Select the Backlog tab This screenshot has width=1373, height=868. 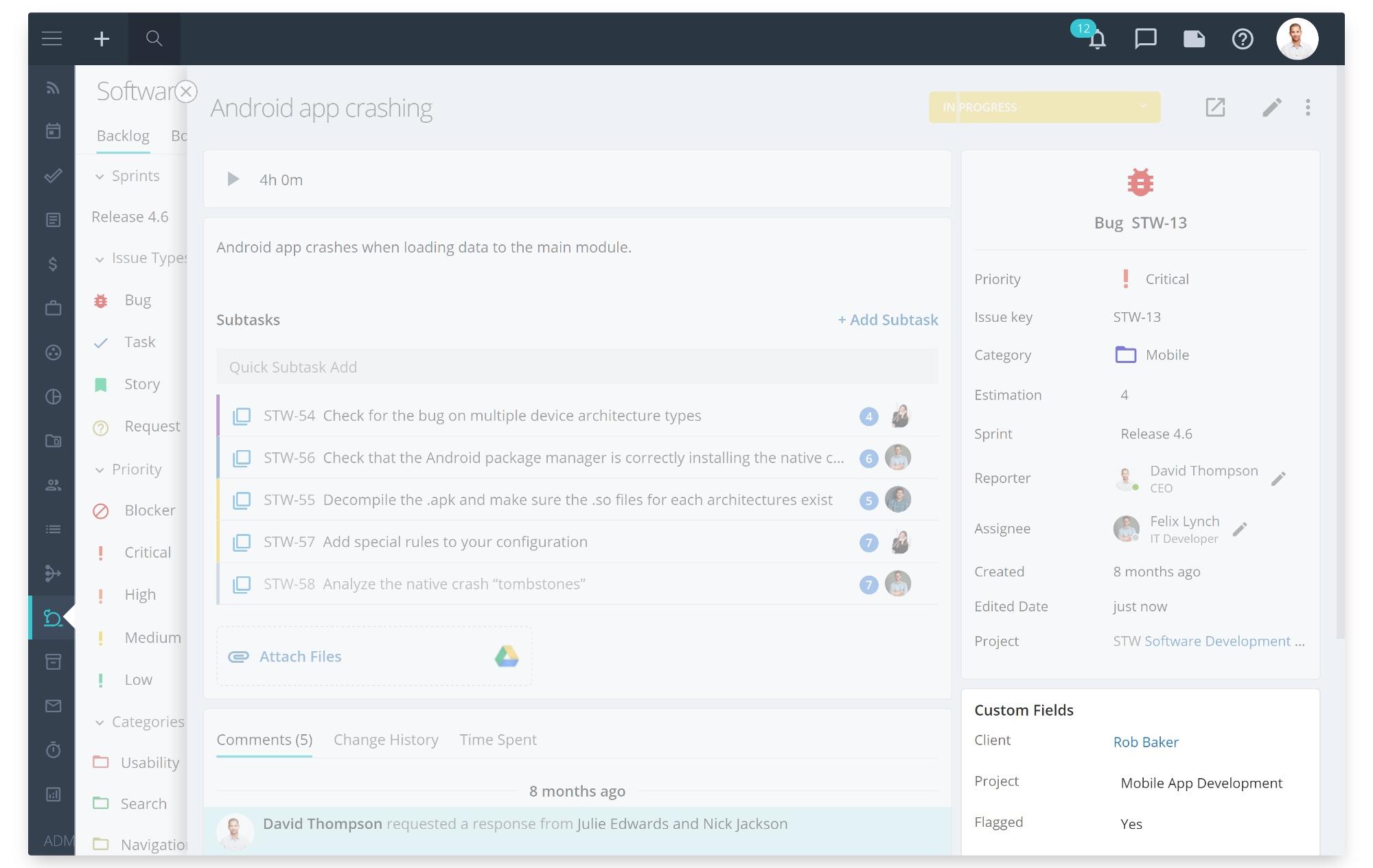click(x=123, y=136)
